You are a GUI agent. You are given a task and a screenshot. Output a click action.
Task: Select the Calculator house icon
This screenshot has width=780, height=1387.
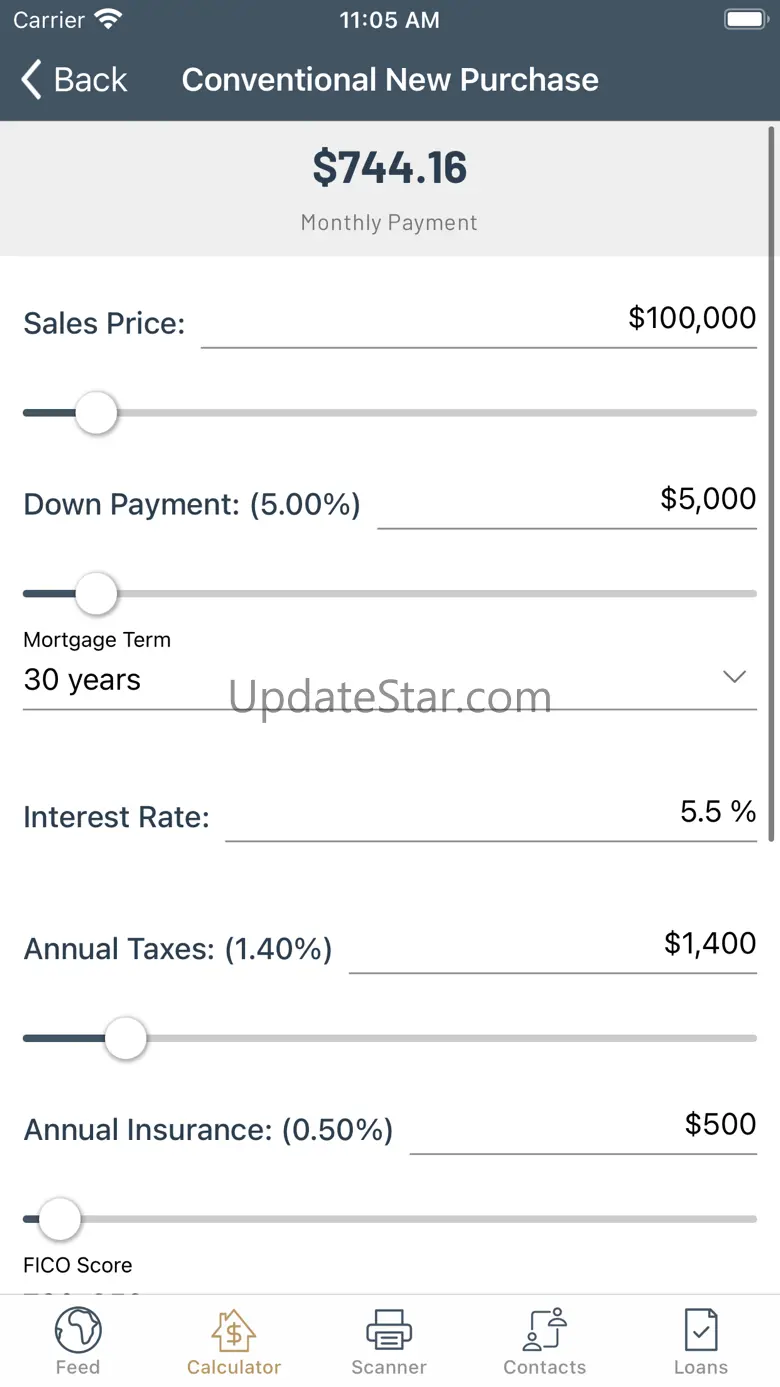(234, 1331)
